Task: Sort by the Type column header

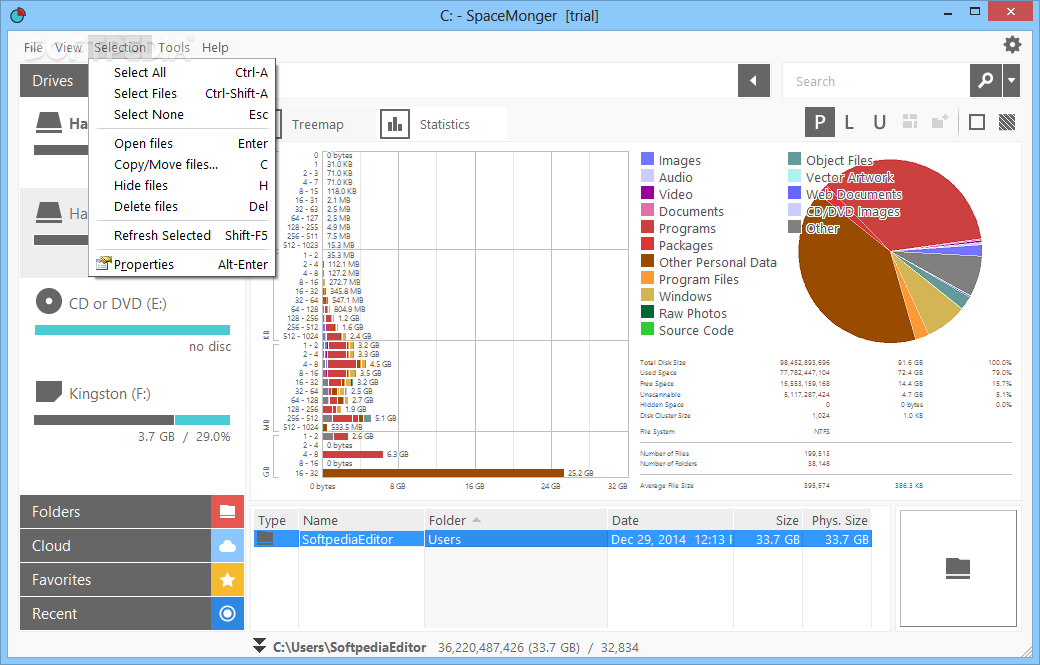Action: (275, 520)
